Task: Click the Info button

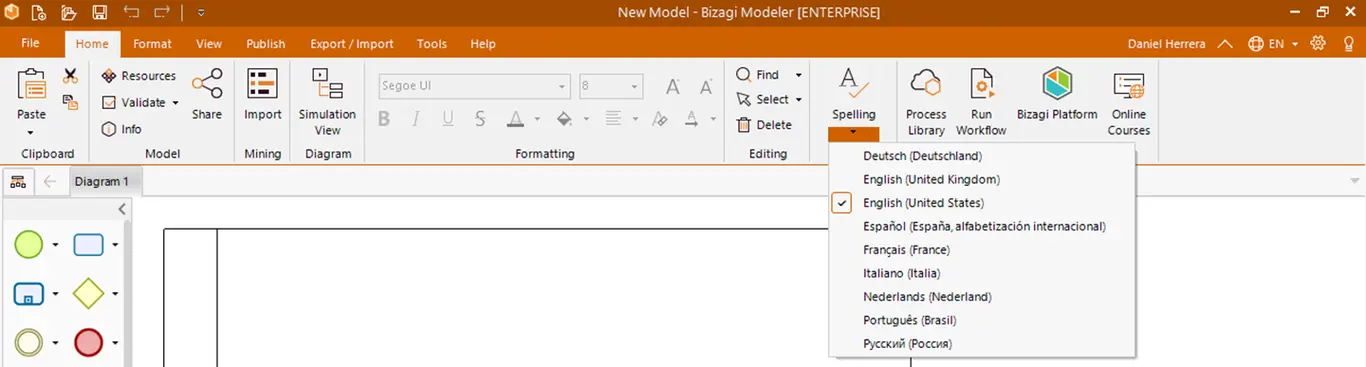Action: [x=122, y=129]
